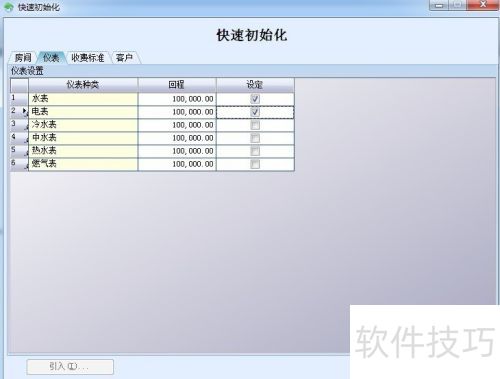Viewport: 500px width, 379px height.
Task: Open the 客户 tab
Action: pyautogui.click(x=124, y=58)
